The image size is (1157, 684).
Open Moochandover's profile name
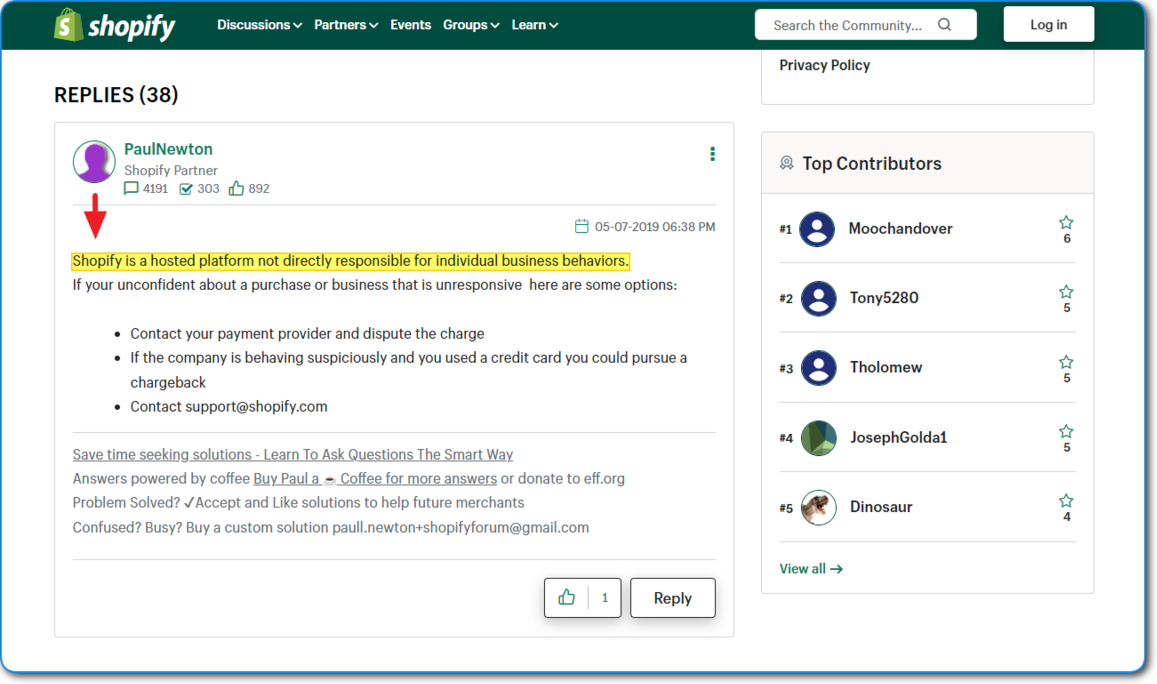[x=900, y=229]
